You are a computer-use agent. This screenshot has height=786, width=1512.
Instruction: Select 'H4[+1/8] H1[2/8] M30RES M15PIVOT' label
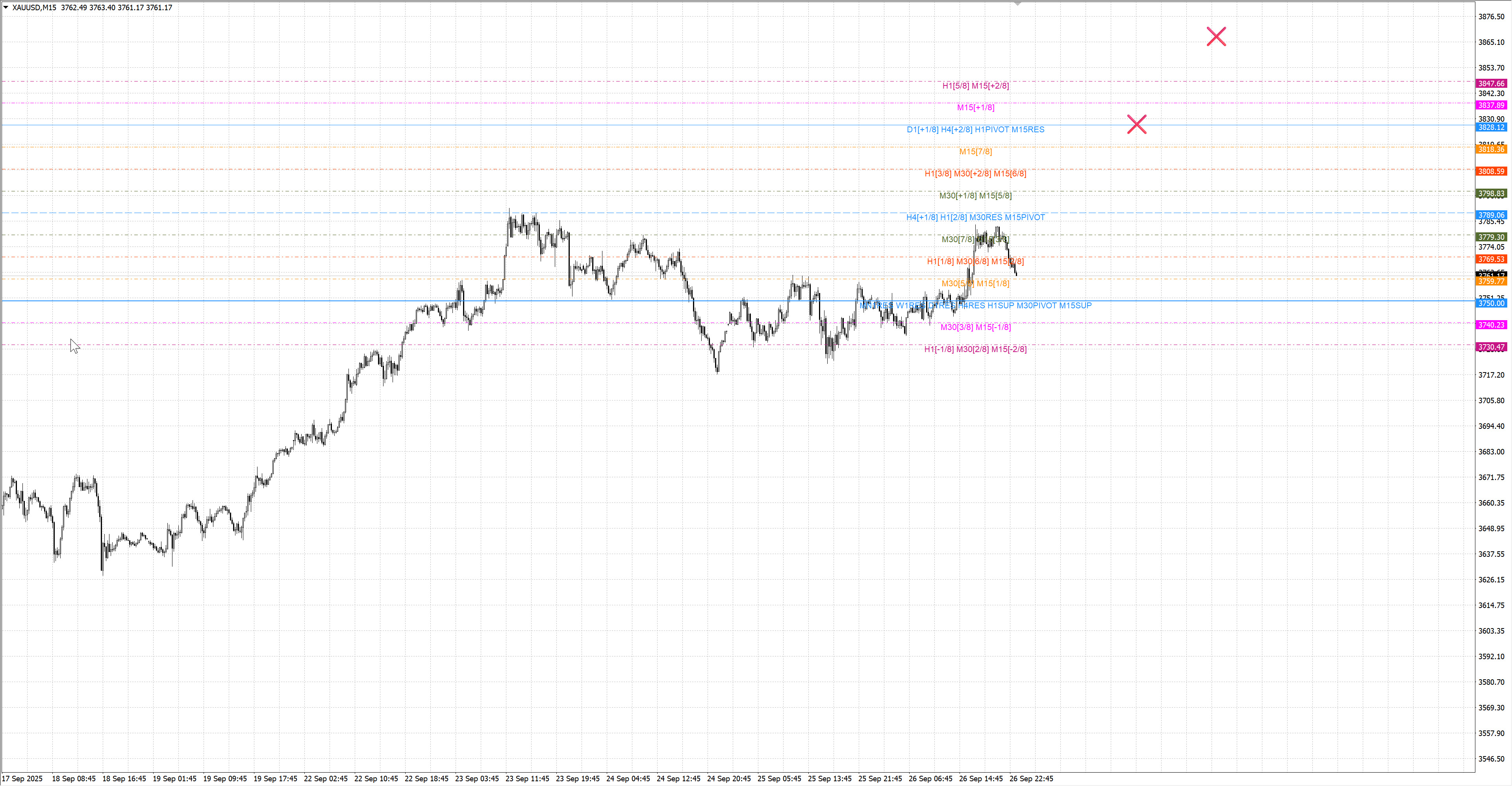pyautogui.click(x=975, y=217)
